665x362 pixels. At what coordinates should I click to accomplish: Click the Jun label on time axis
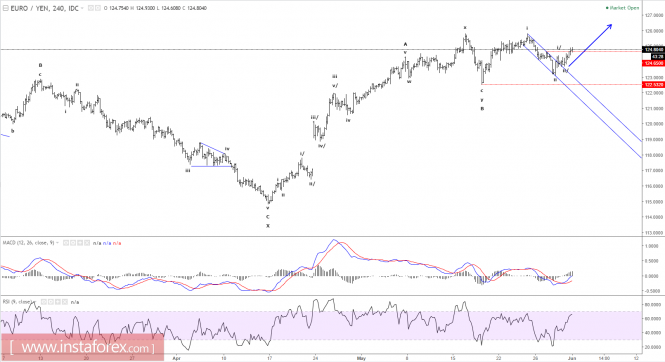[572, 358]
